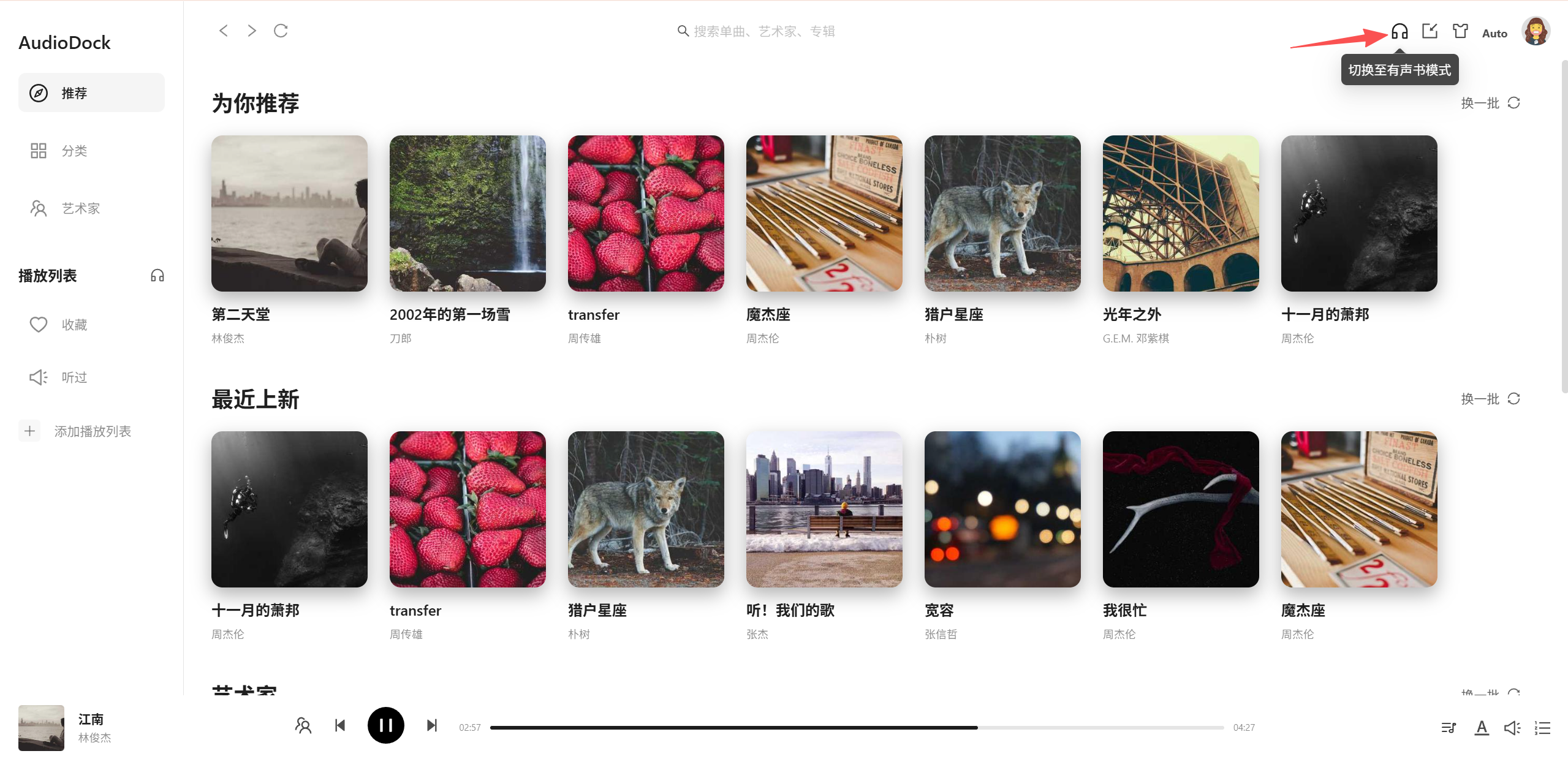
Task: Open the user avatar menu
Action: pyautogui.click(x=1536, y=31)
